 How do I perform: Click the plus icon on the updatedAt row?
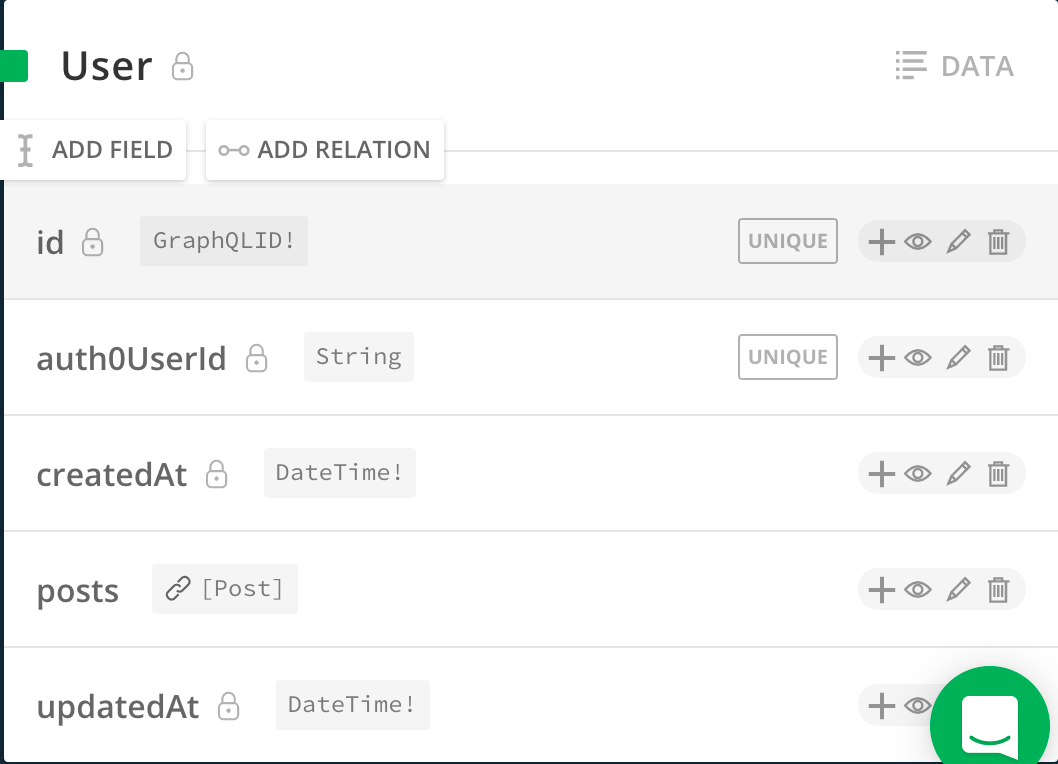click(x=881, y=705)
